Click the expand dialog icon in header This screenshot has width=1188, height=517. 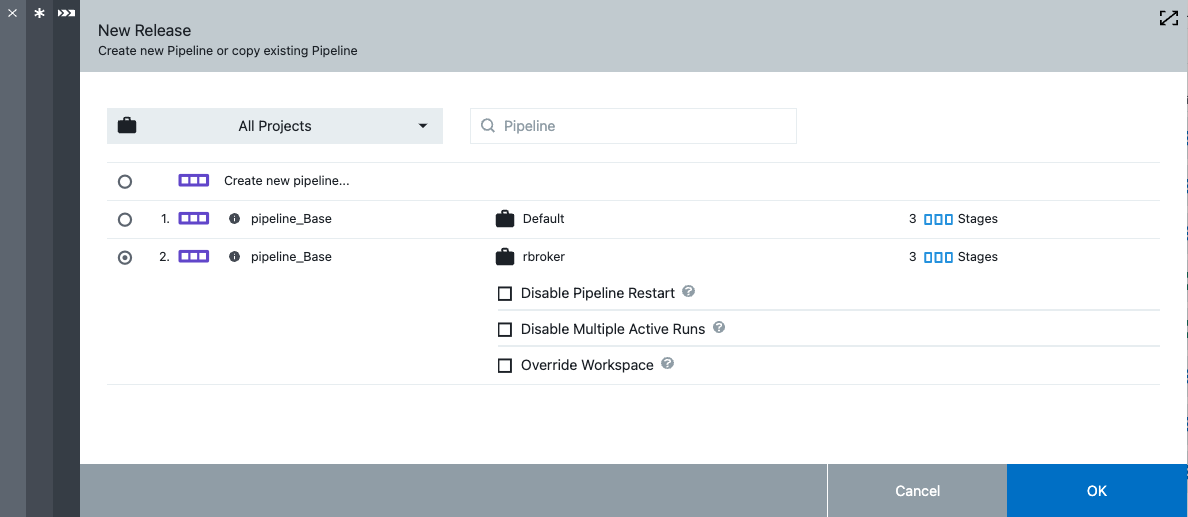point(1167,18)
